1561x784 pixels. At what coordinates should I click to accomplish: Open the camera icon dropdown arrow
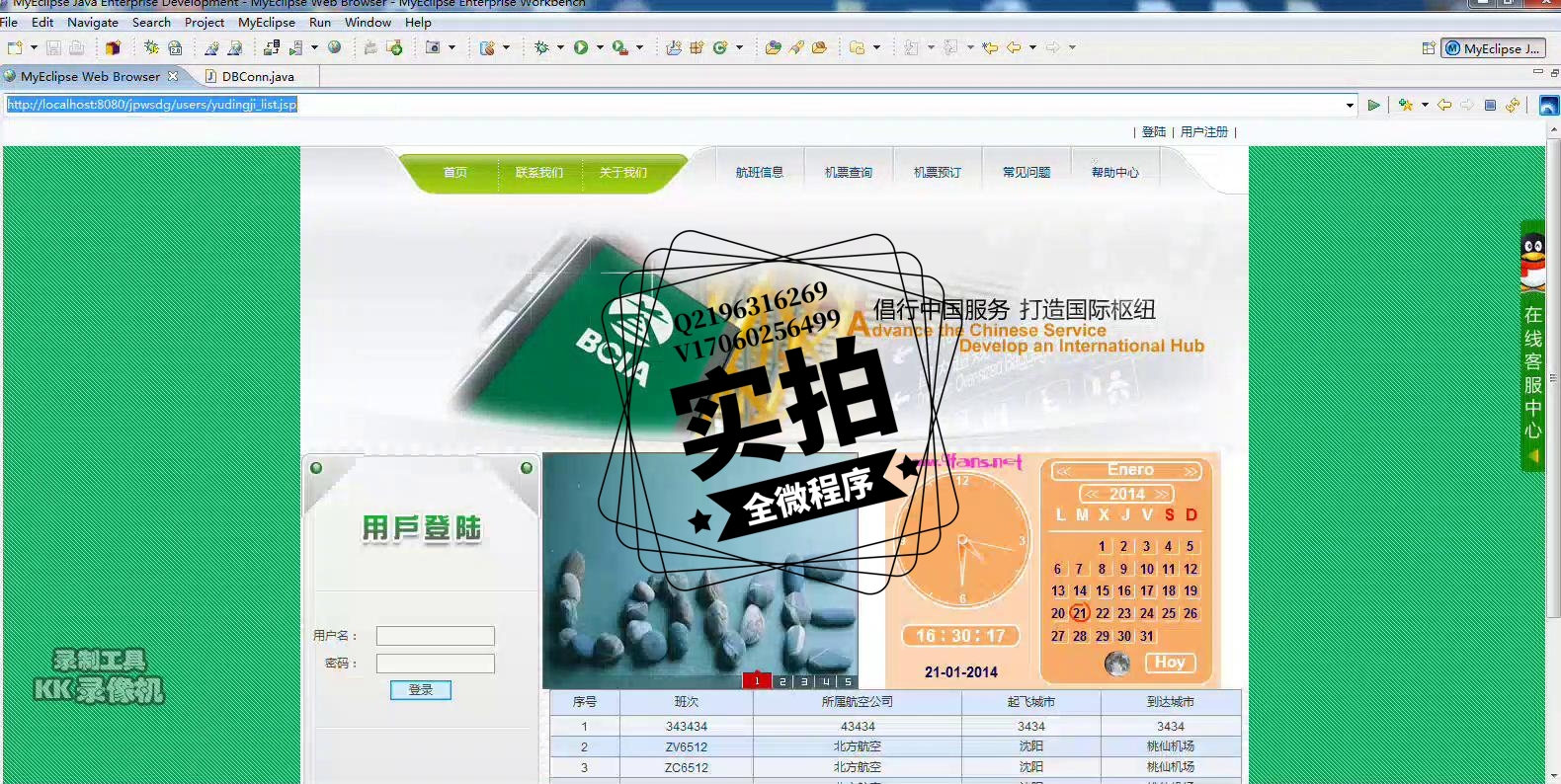coord(452,47)
